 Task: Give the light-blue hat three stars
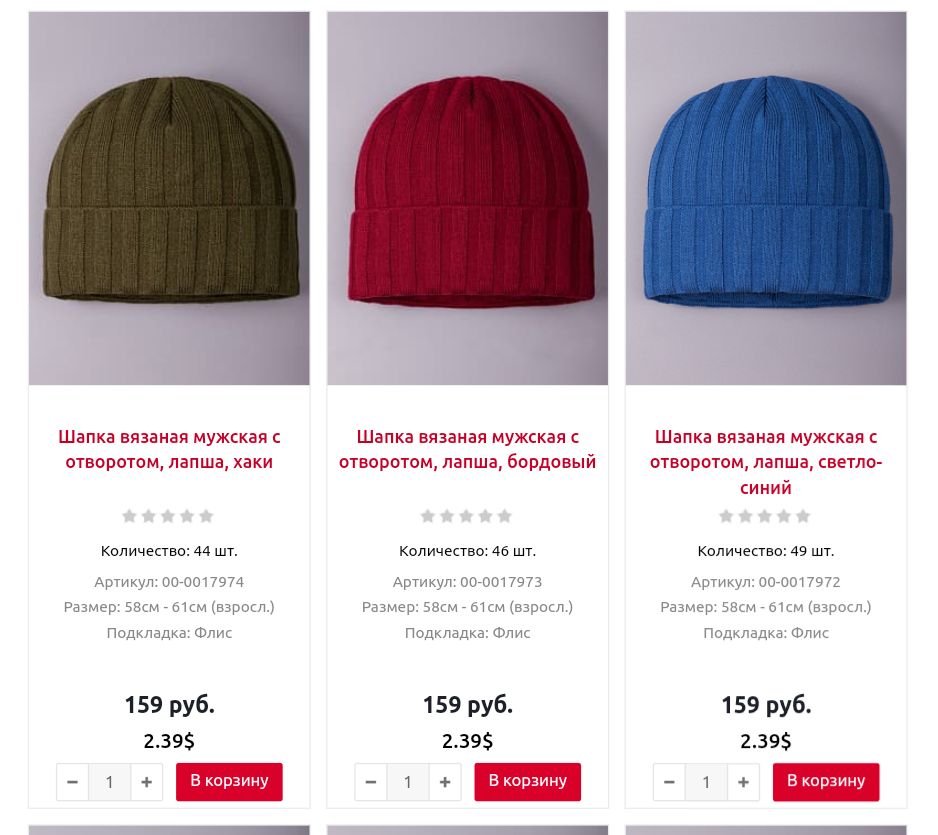tap(765, 516)
